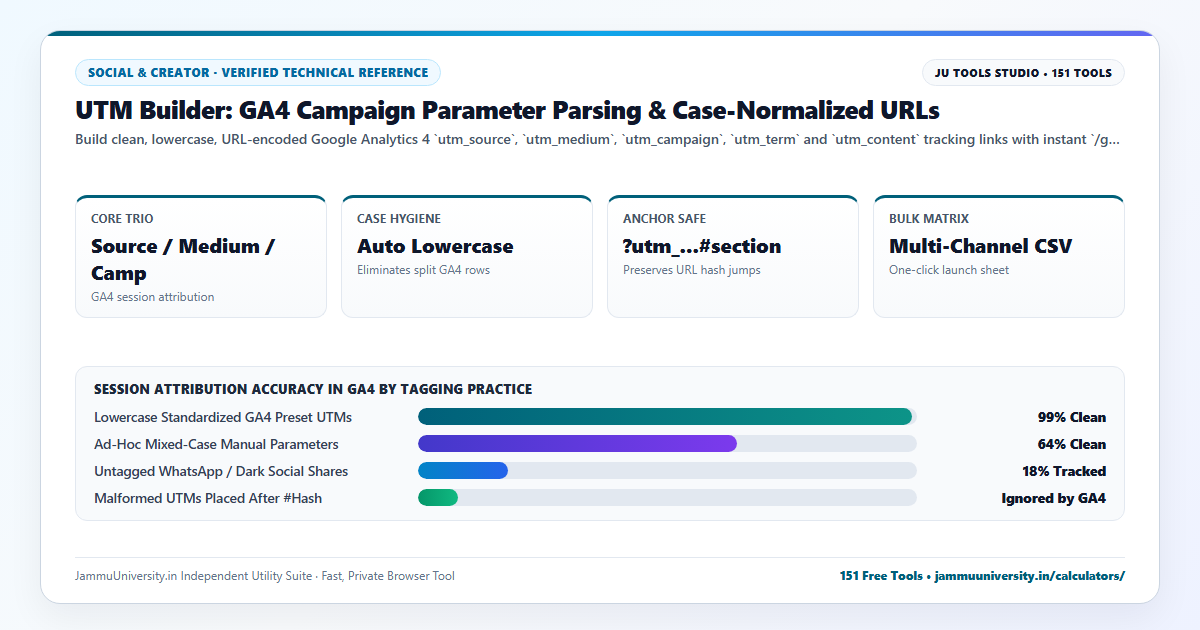Click the Malformed UTMs Placed After #Hash label
Viewport: 1200px width, 630px height.
[x=208, y=498]
